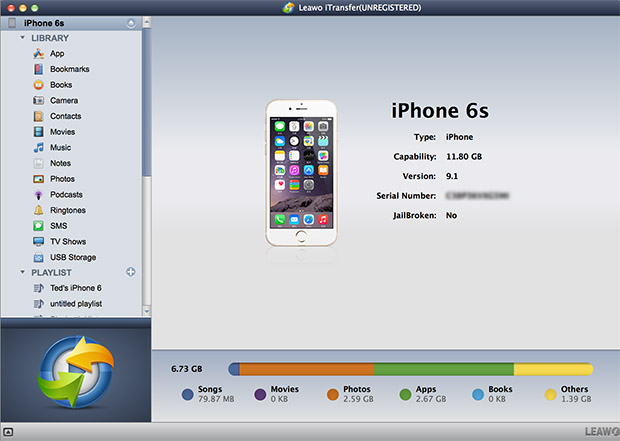This screenshot has width=620, height=441.
Task: Collapse the iPhone 6s device tree
Action: (x=11, y=22)
